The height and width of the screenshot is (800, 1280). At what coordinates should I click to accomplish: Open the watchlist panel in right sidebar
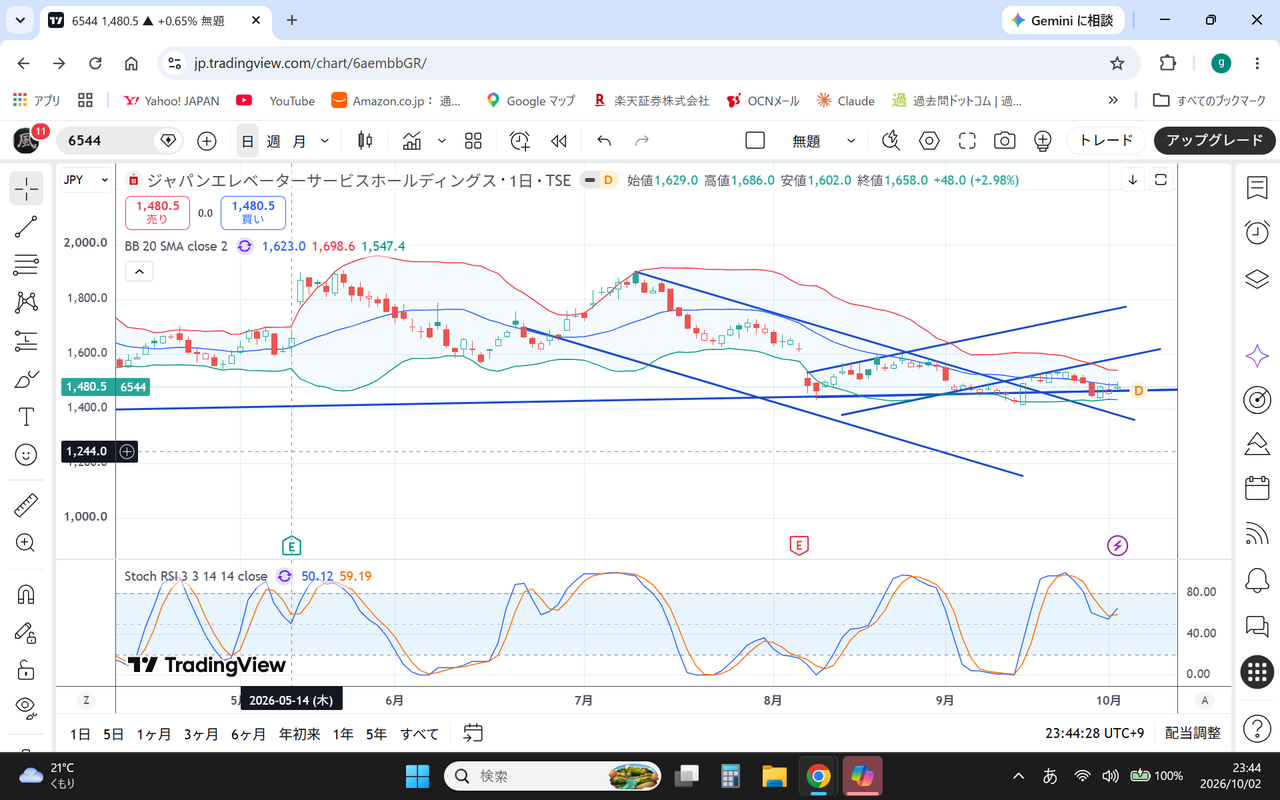[x=1257, y=187]
